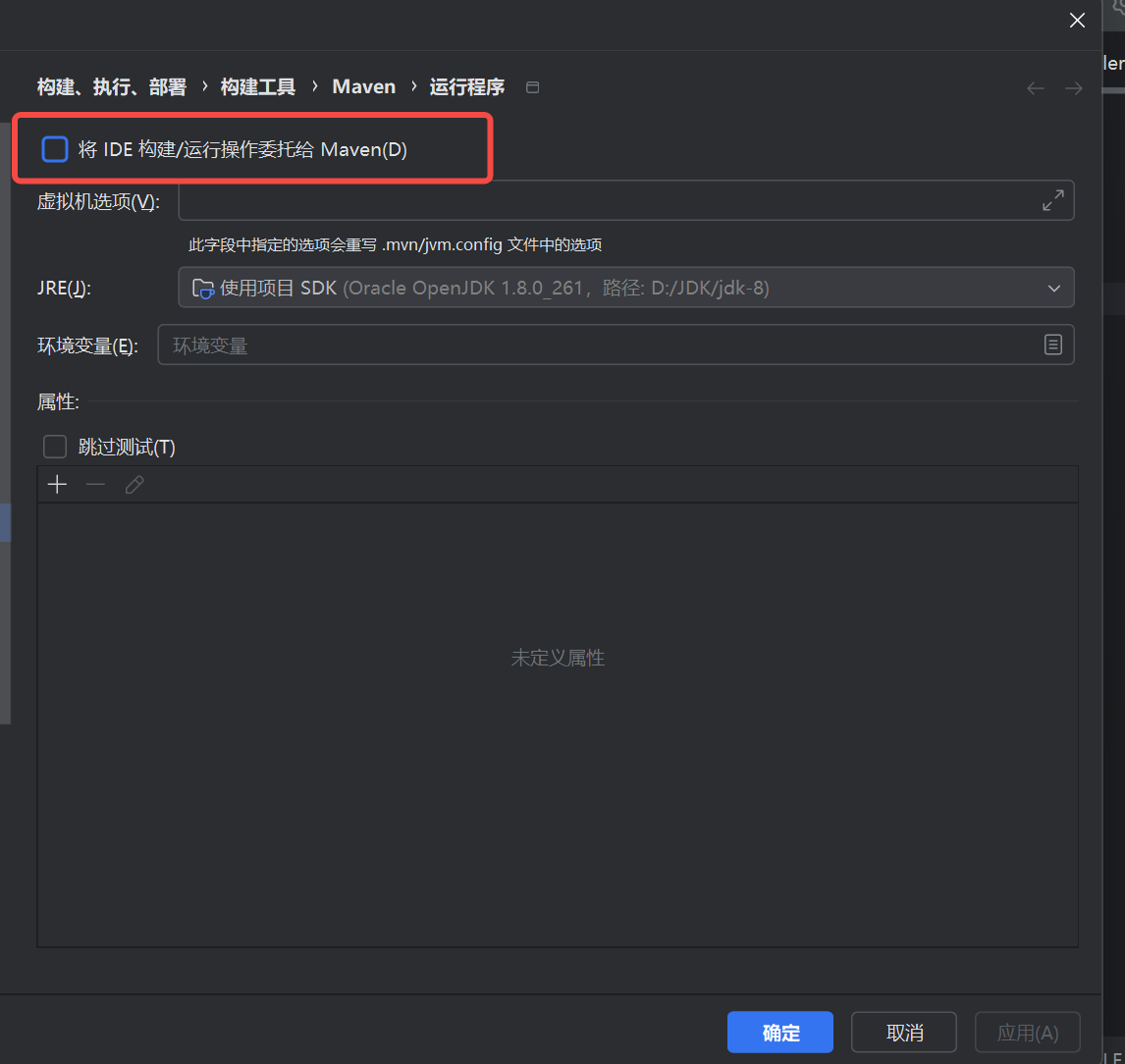Open the JRE selection dropdown

[x=1055, y=287]
